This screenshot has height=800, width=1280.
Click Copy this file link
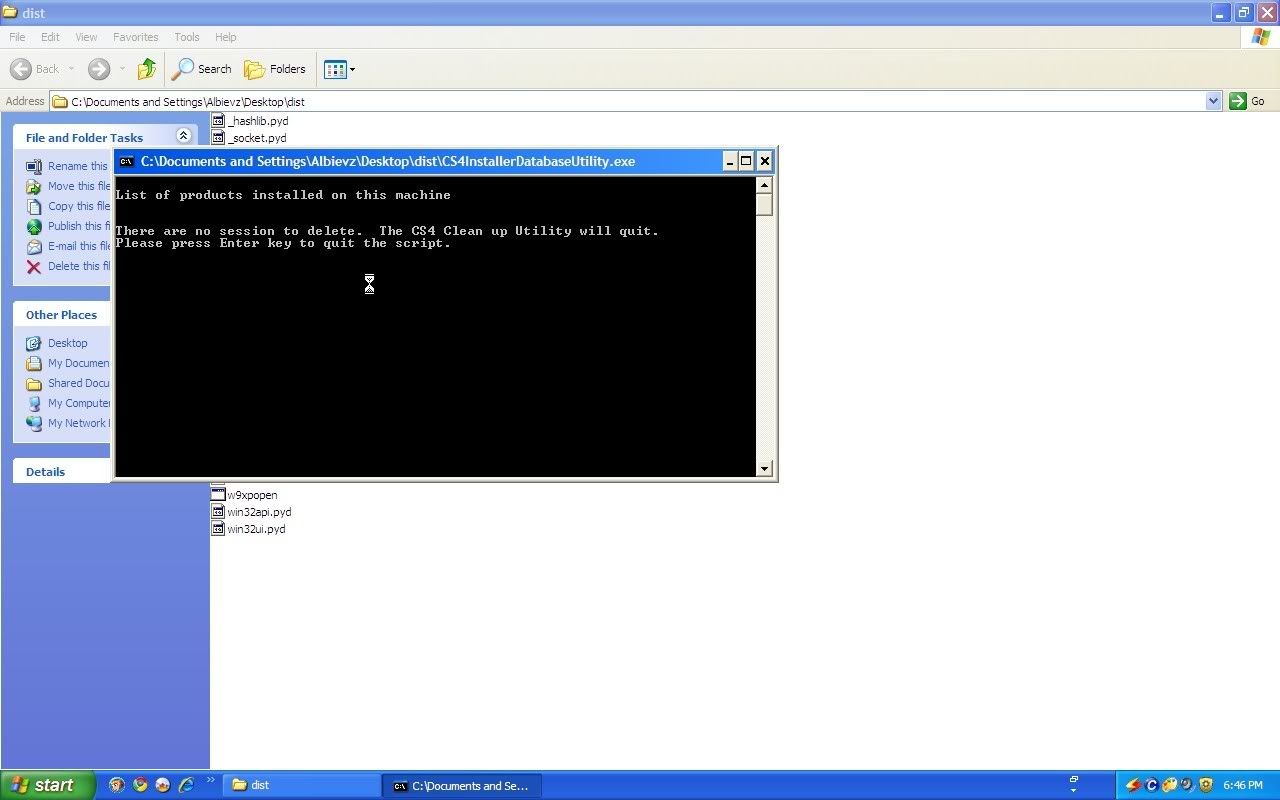(68, 206)
